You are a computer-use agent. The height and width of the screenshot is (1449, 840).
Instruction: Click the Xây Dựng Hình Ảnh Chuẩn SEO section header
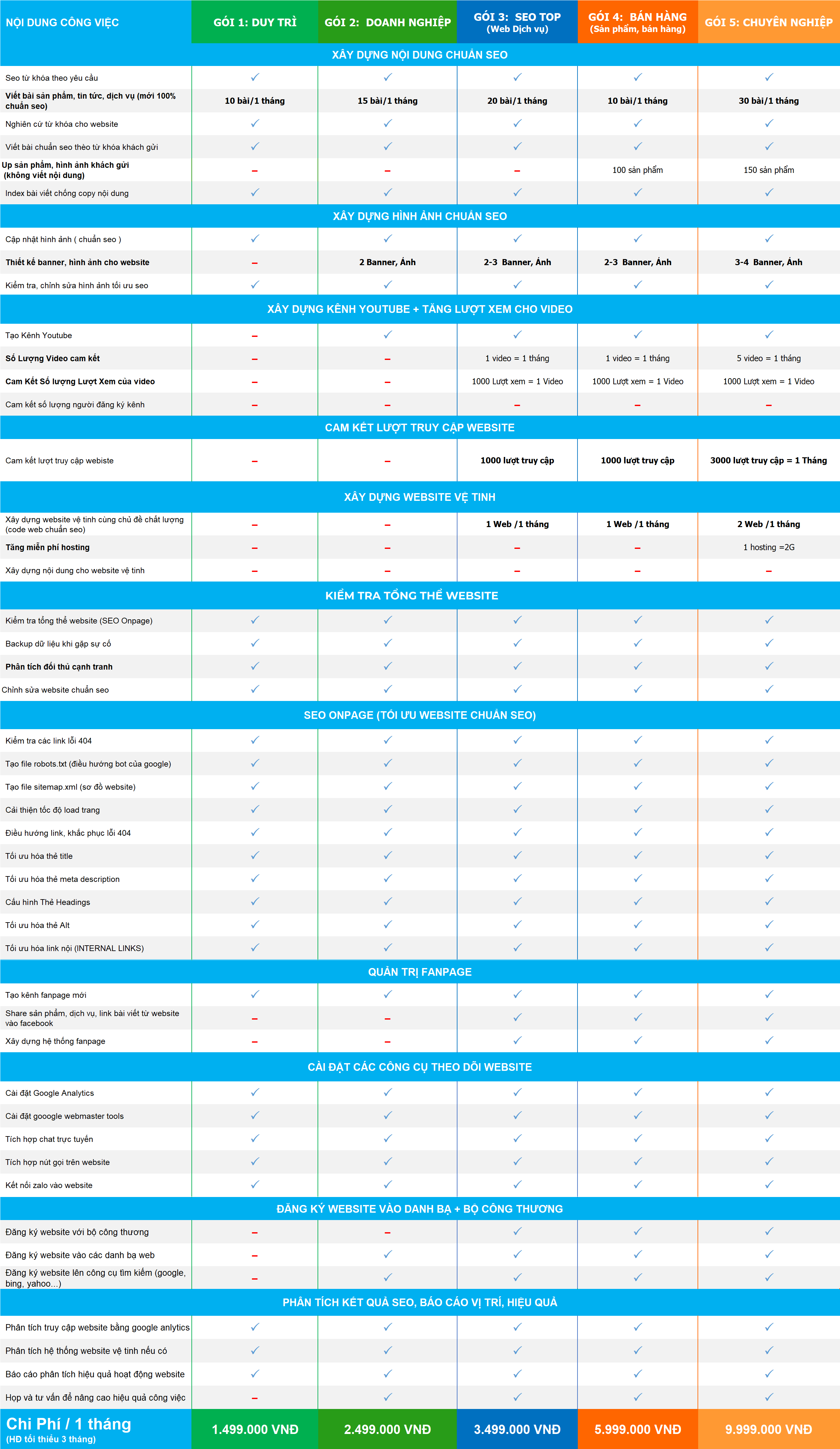420,216
